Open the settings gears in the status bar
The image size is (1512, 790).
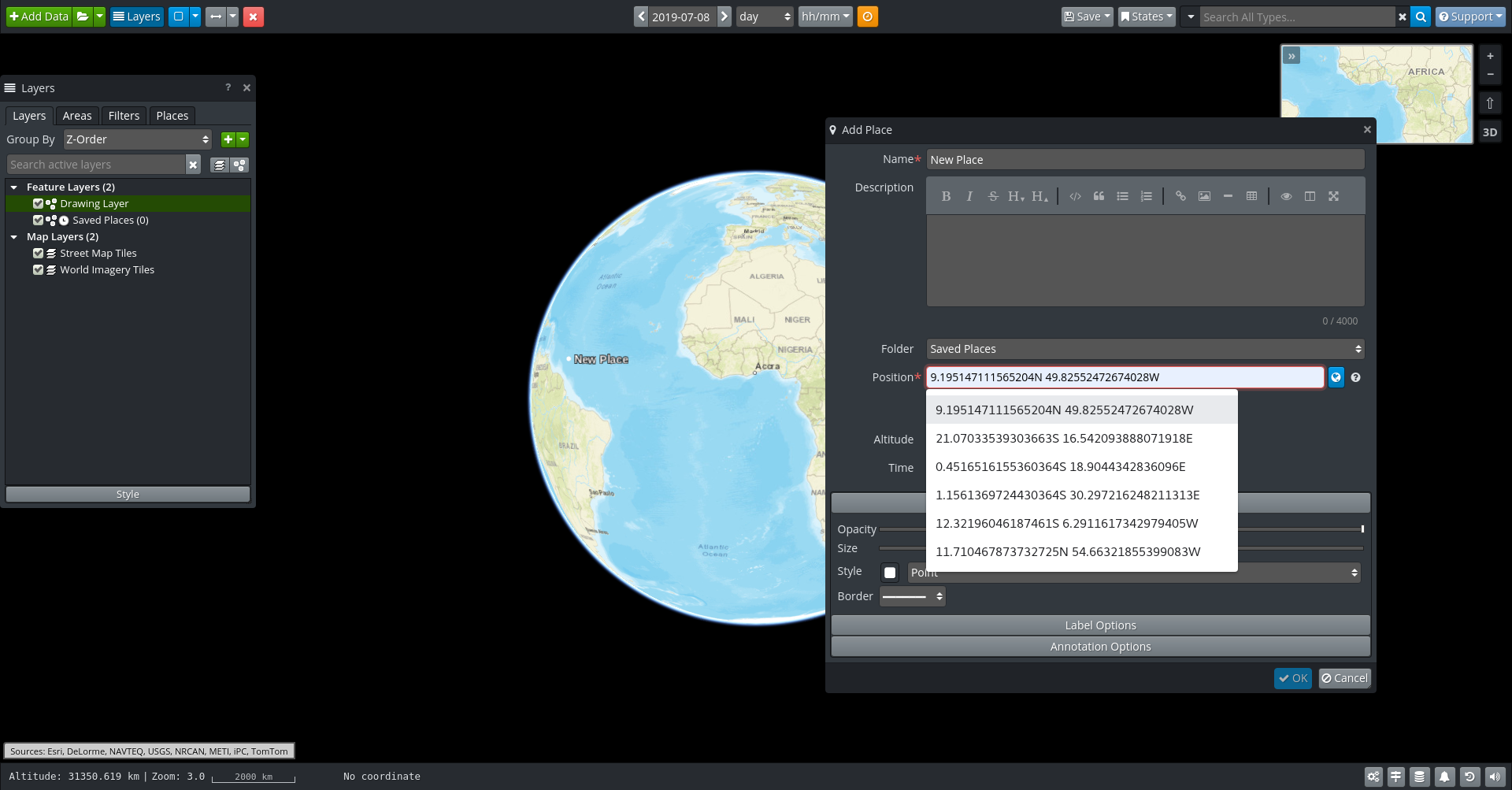[x=1373, y=777]
